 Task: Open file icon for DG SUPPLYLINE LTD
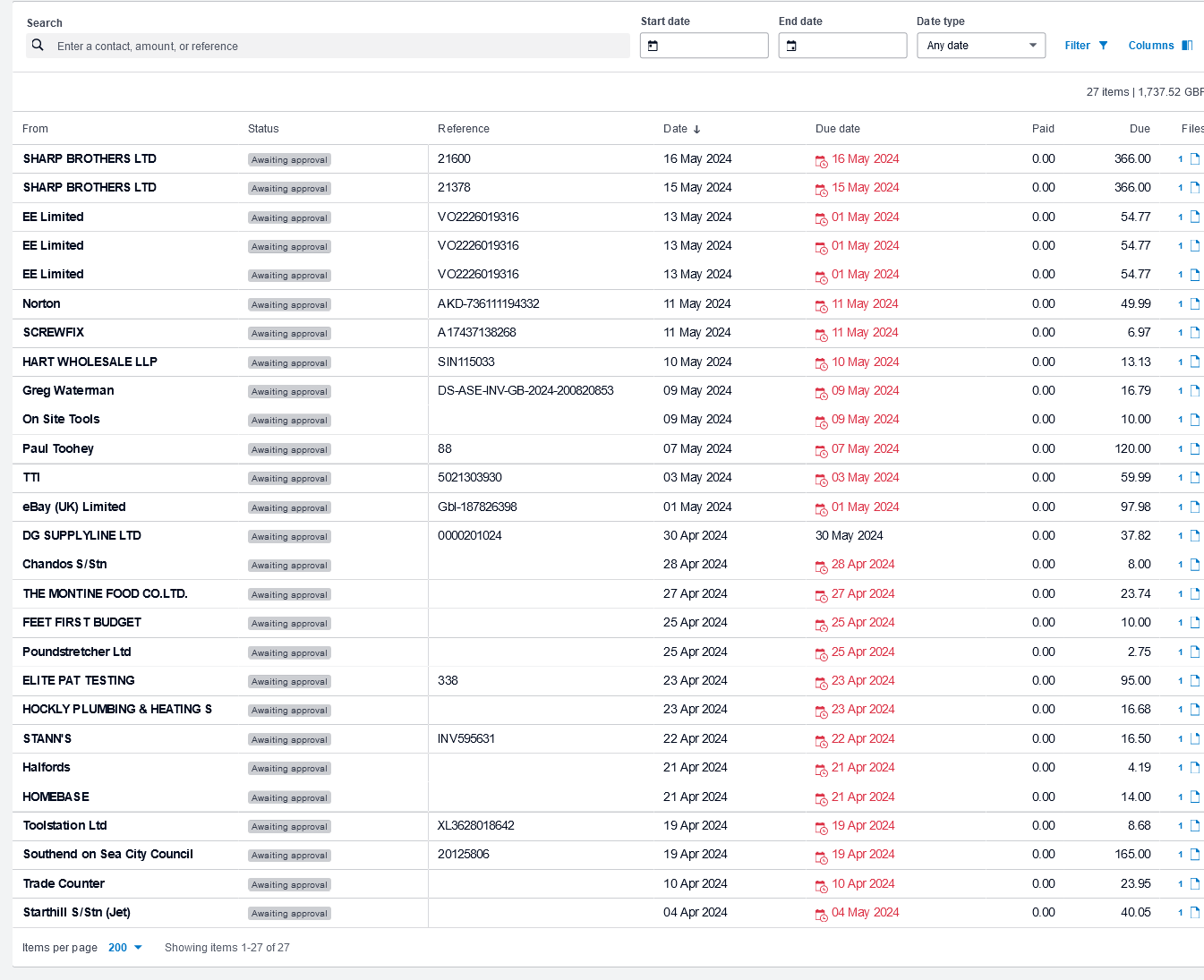pos(1194,536)
